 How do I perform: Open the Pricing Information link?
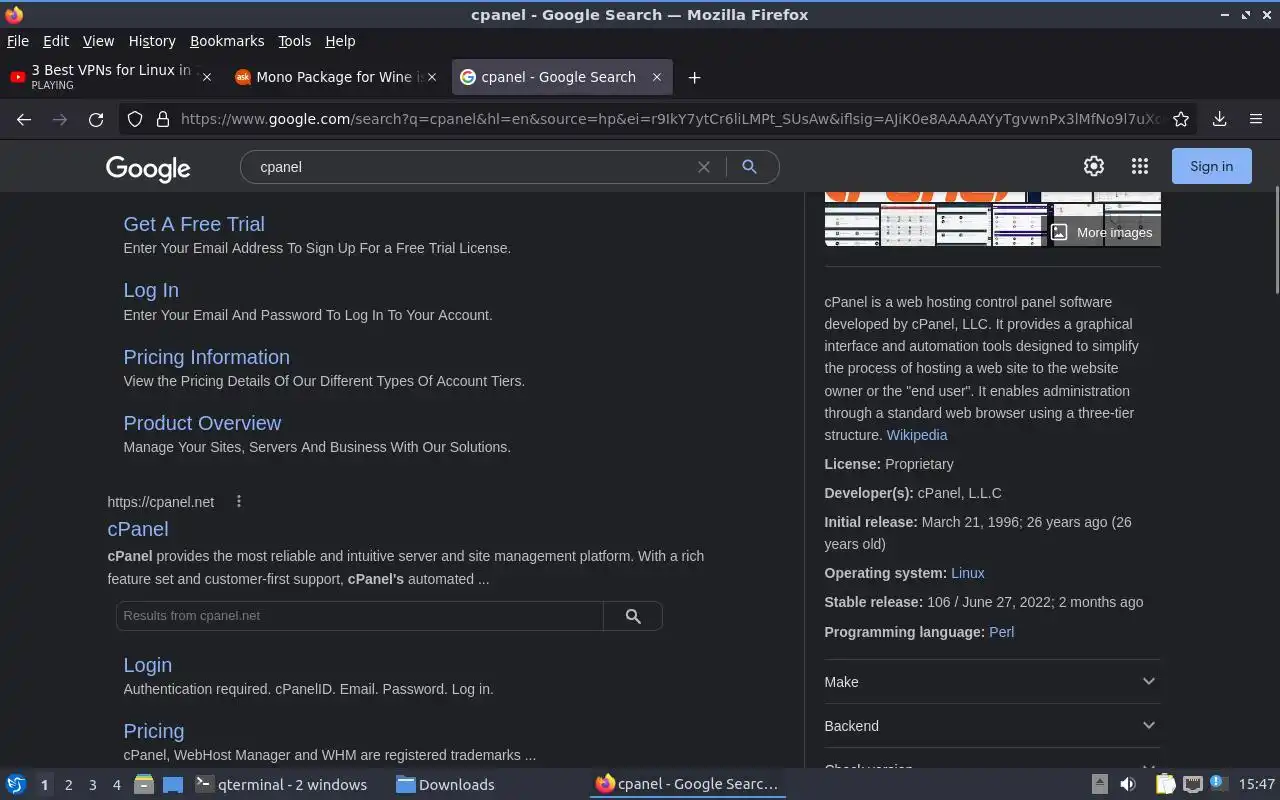click(x=206, y=357)
